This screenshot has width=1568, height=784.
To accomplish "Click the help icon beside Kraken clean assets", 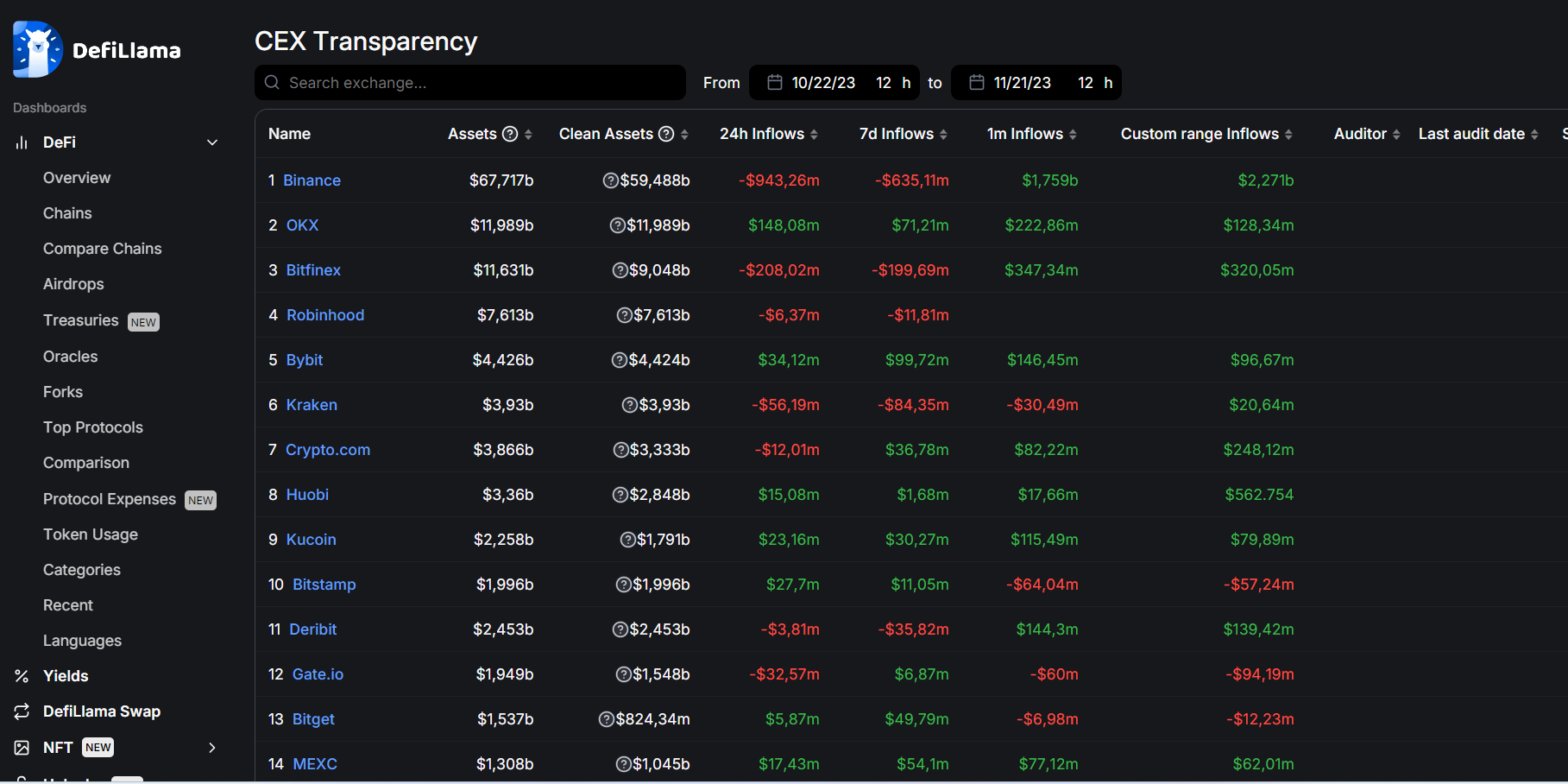I will click(629, 405).
